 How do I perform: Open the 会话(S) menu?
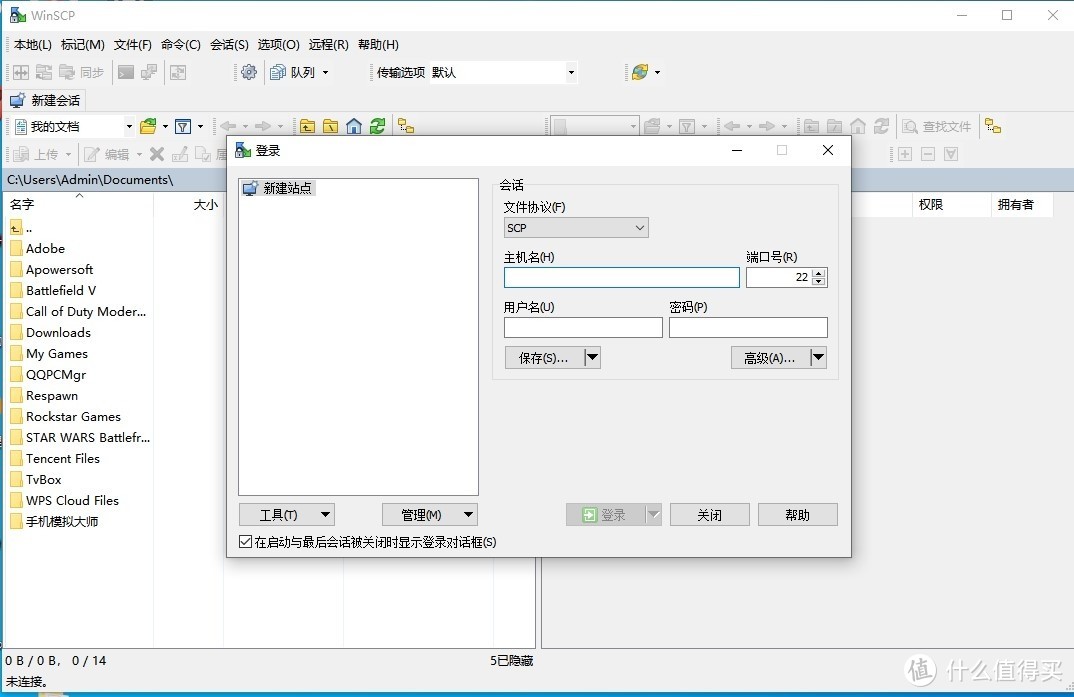click(x=229, y=45)
